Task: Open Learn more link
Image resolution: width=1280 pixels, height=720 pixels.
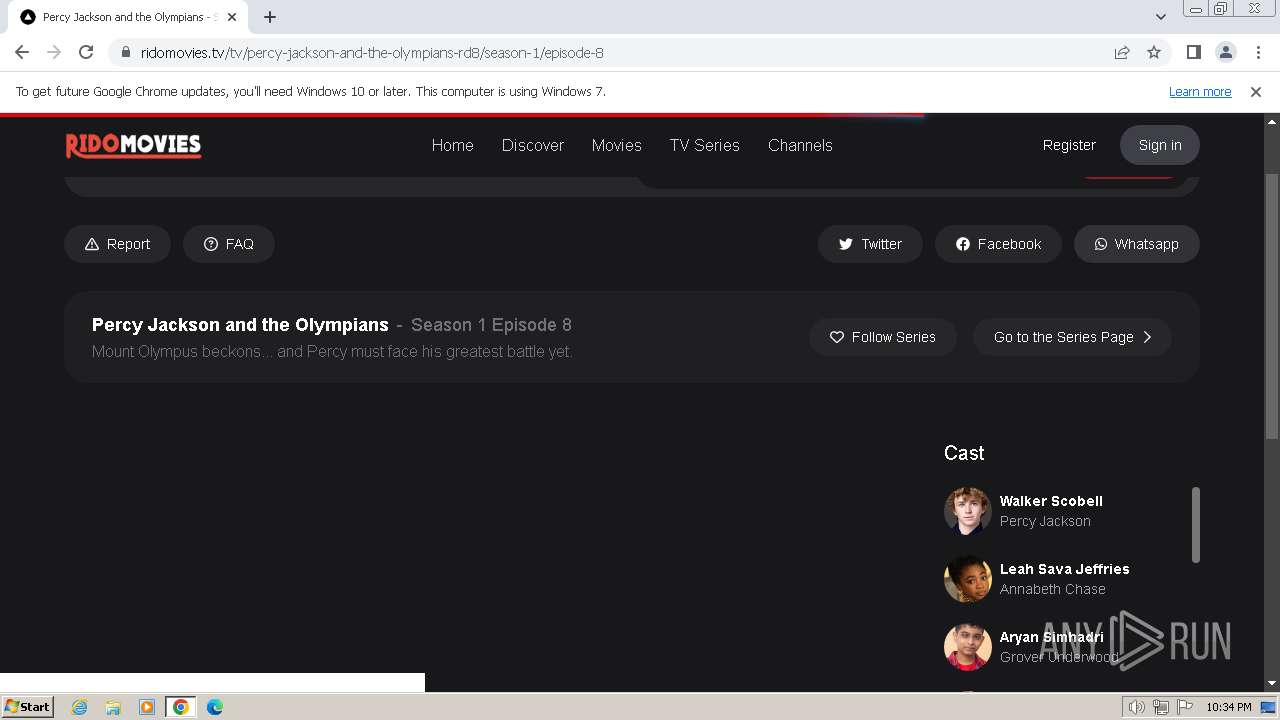Action: point(1200,91)
